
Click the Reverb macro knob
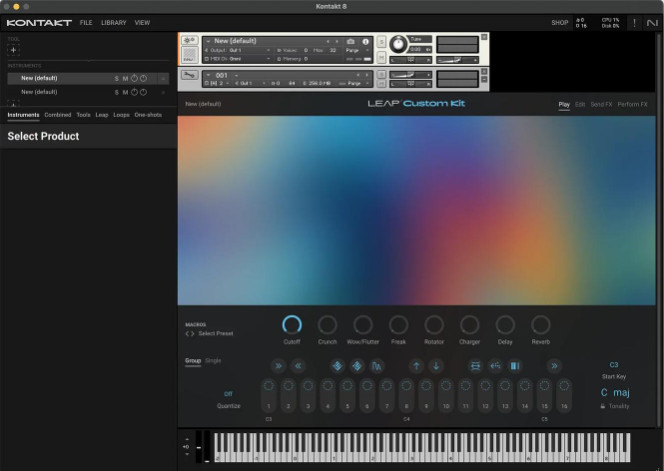[x=540, y=325]
